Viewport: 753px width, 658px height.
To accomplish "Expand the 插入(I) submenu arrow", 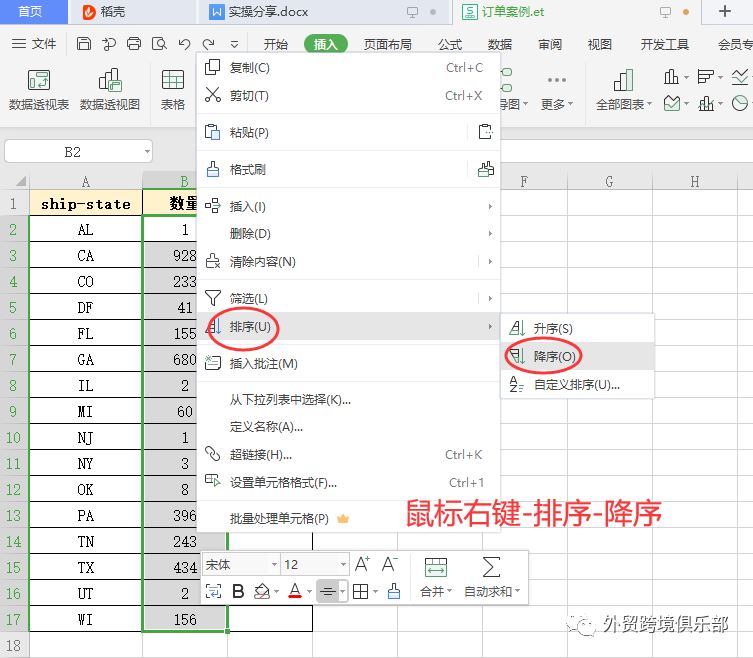I will coord(490,207).
